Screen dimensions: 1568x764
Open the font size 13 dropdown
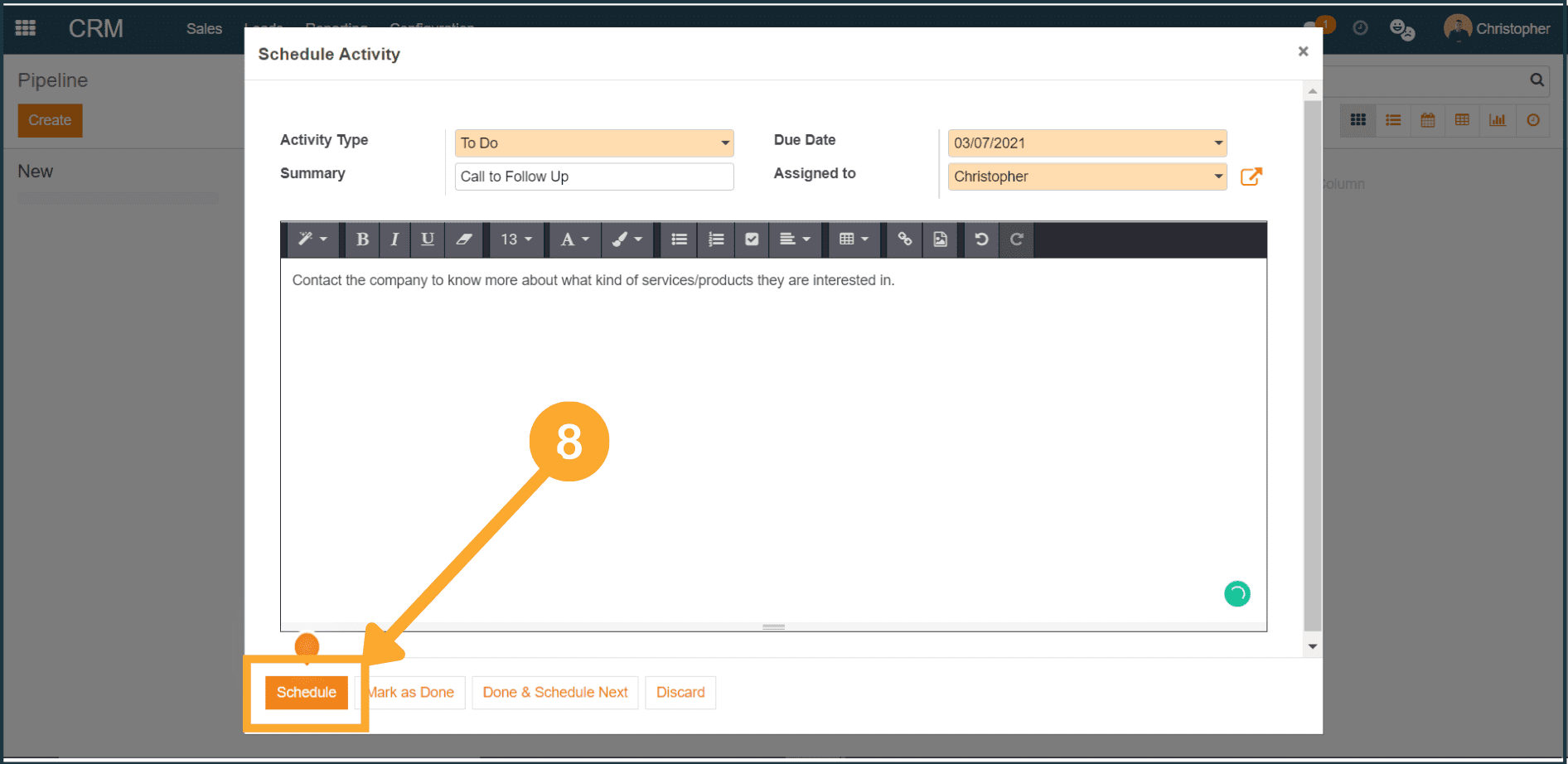click(515, 239)
